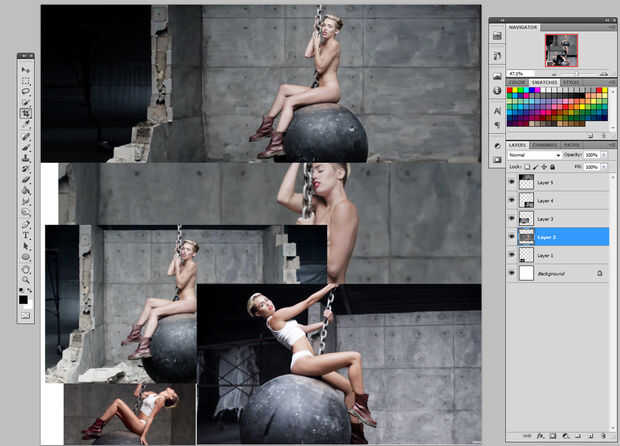Select the Magic Wand tool
This screenshot has width=620, height=446.
point(26,102)
